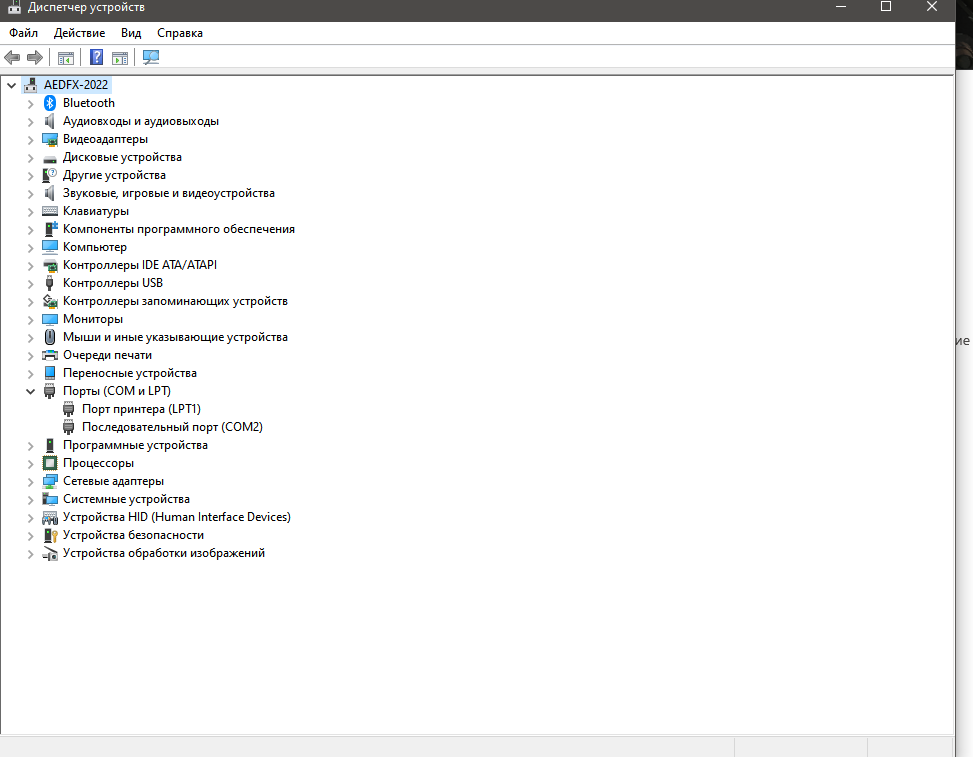
Task: Collapse the AEDFX-2022 root node
Action: (11, 85)
